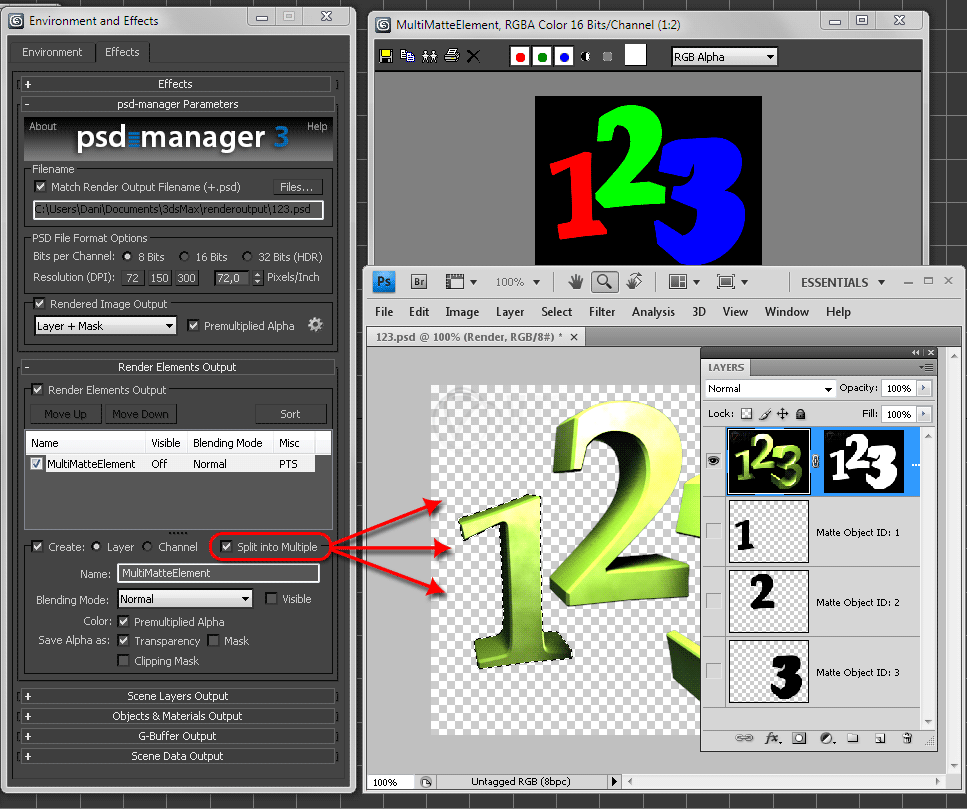This screenshot has width=967, height=809.
Task: Click the print image icon in render window
Action: tap(451, 56)
